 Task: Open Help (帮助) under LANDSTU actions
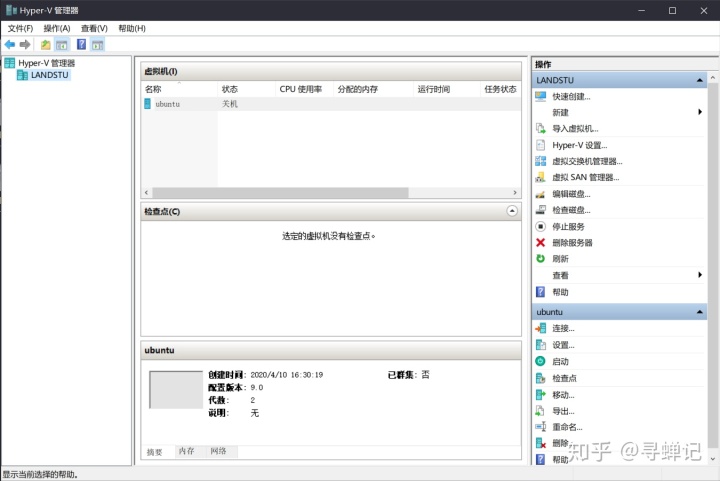(560, 292)
